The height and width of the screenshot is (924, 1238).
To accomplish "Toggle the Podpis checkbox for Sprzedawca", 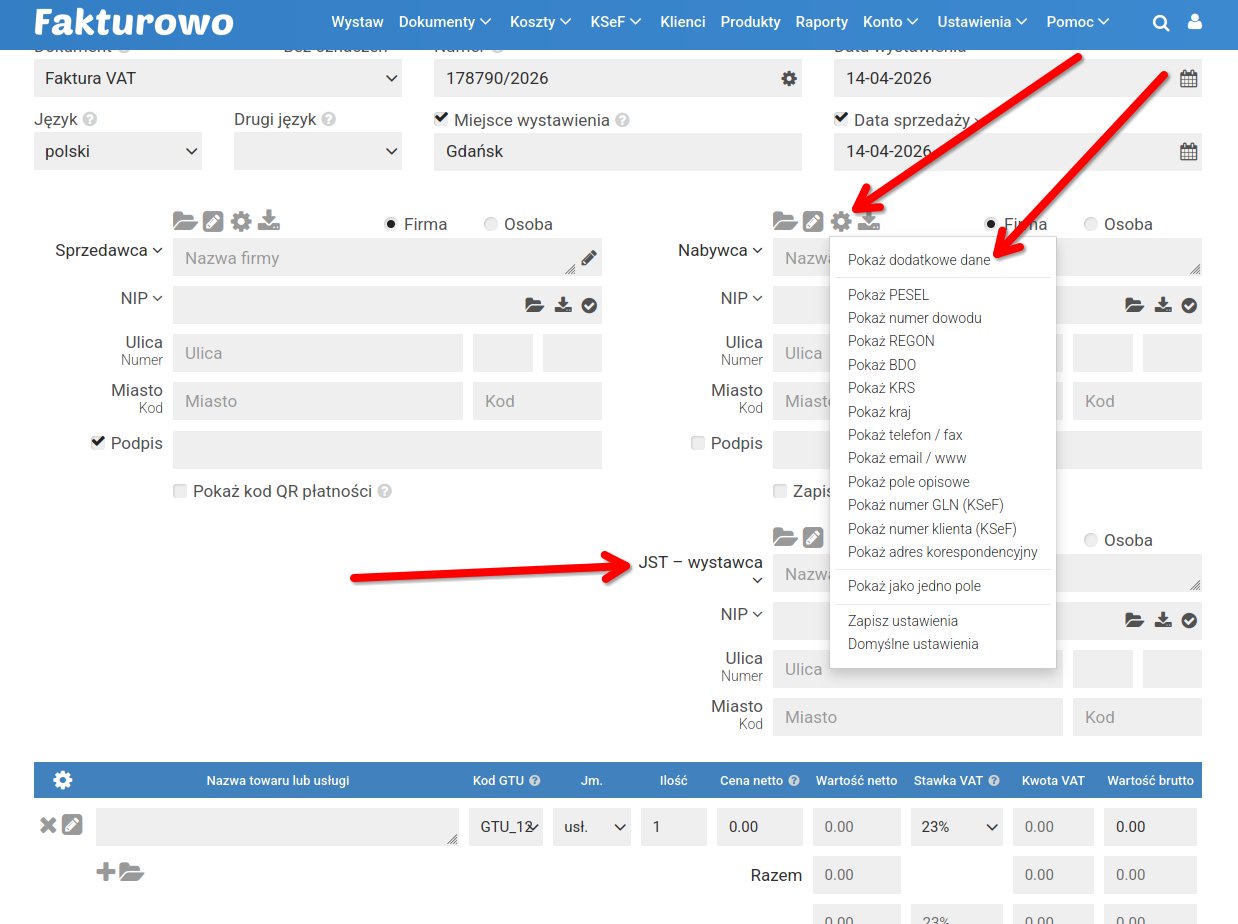I will (x=98, y=442).
